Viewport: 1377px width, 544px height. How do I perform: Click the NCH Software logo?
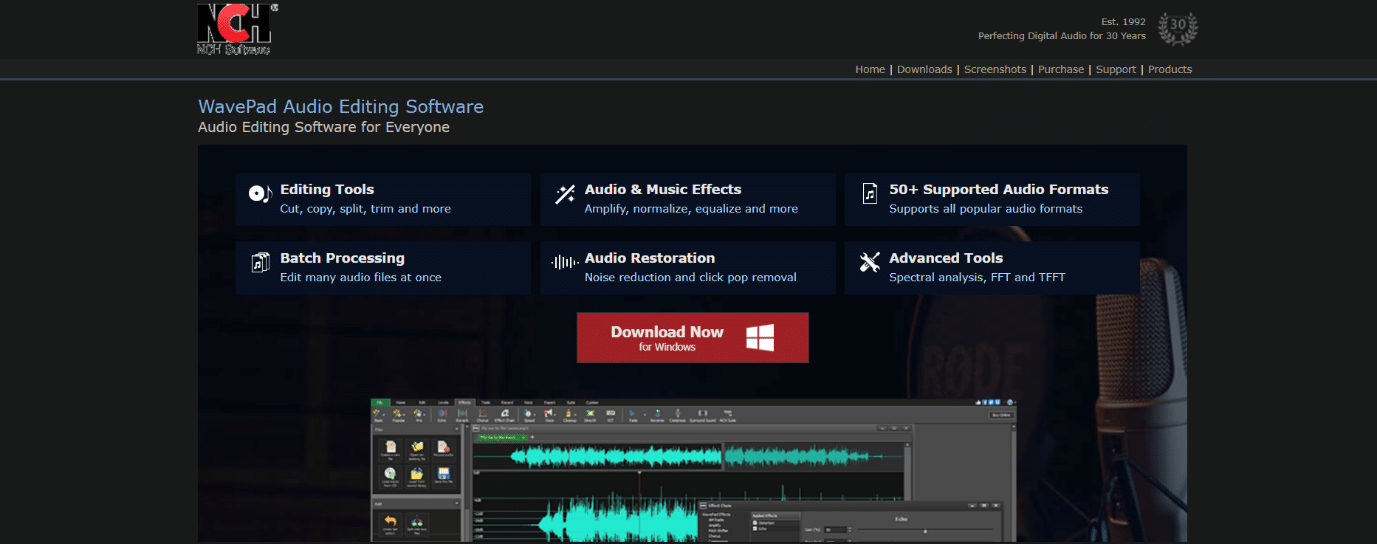coord(235,28)
